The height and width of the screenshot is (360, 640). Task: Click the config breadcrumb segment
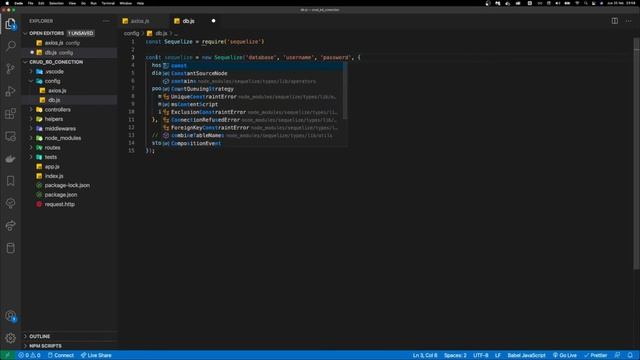pyautogui.click(x=131, y=33)
